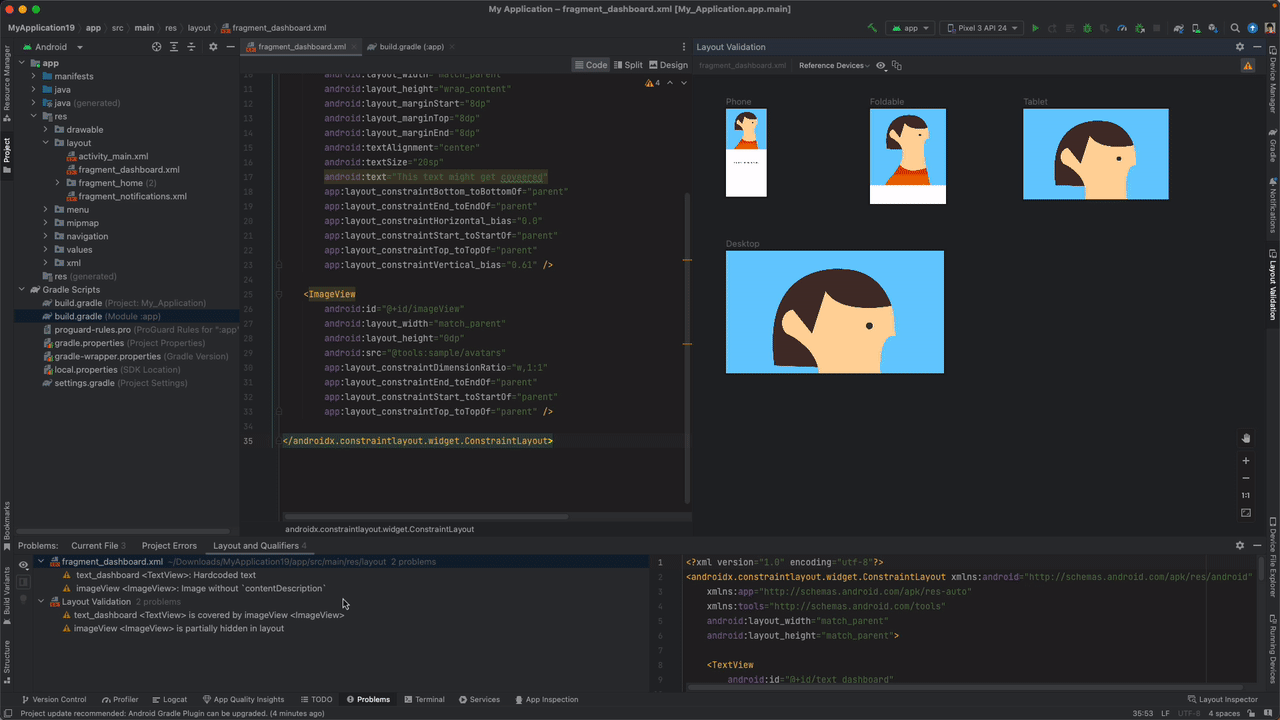The height and width of the screenshot is (720, 1280).
Task: Collapse the Layout Validation problems group
Action: pos(41,602)
